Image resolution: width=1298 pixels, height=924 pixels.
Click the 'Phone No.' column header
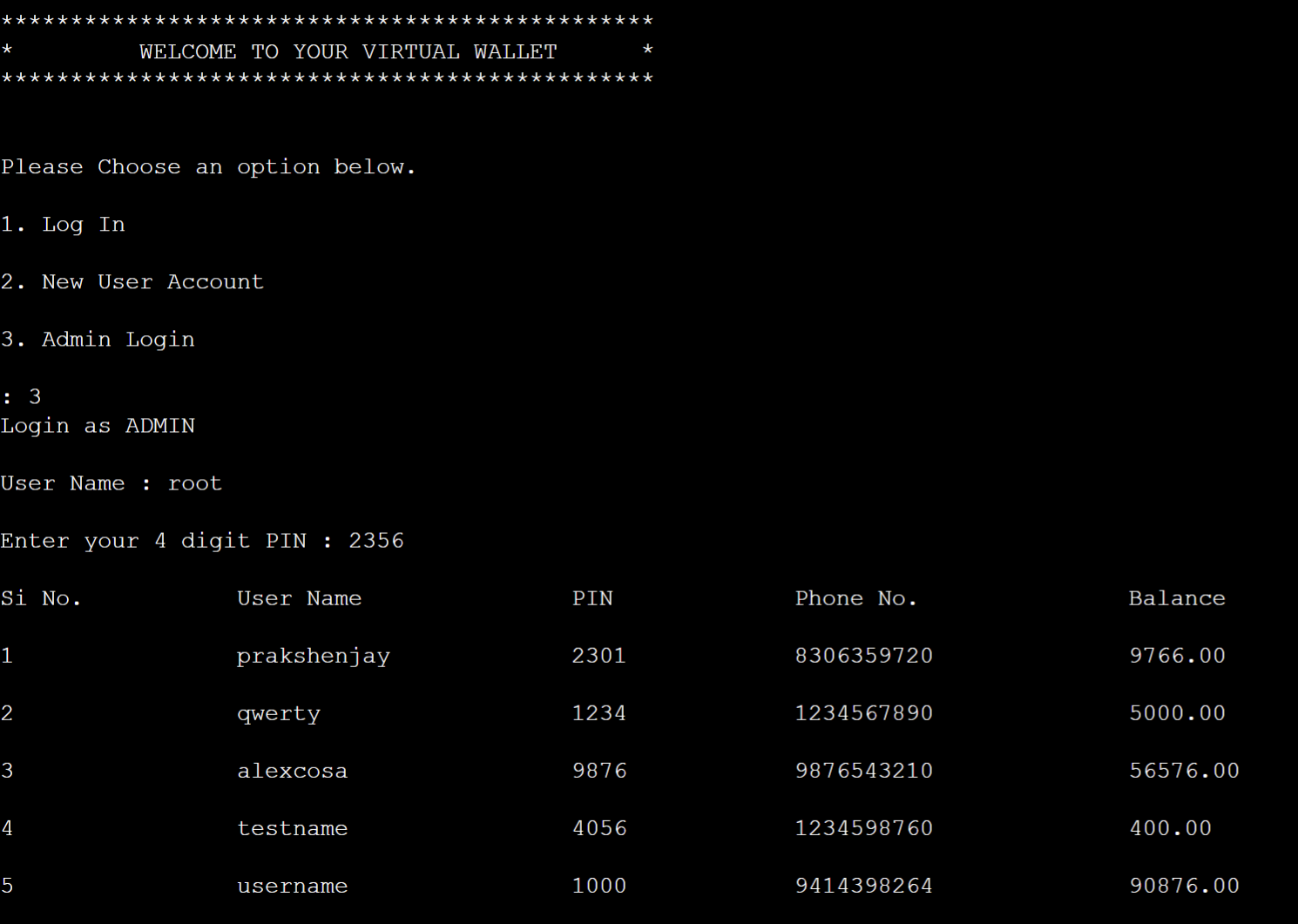coord(856,598)
